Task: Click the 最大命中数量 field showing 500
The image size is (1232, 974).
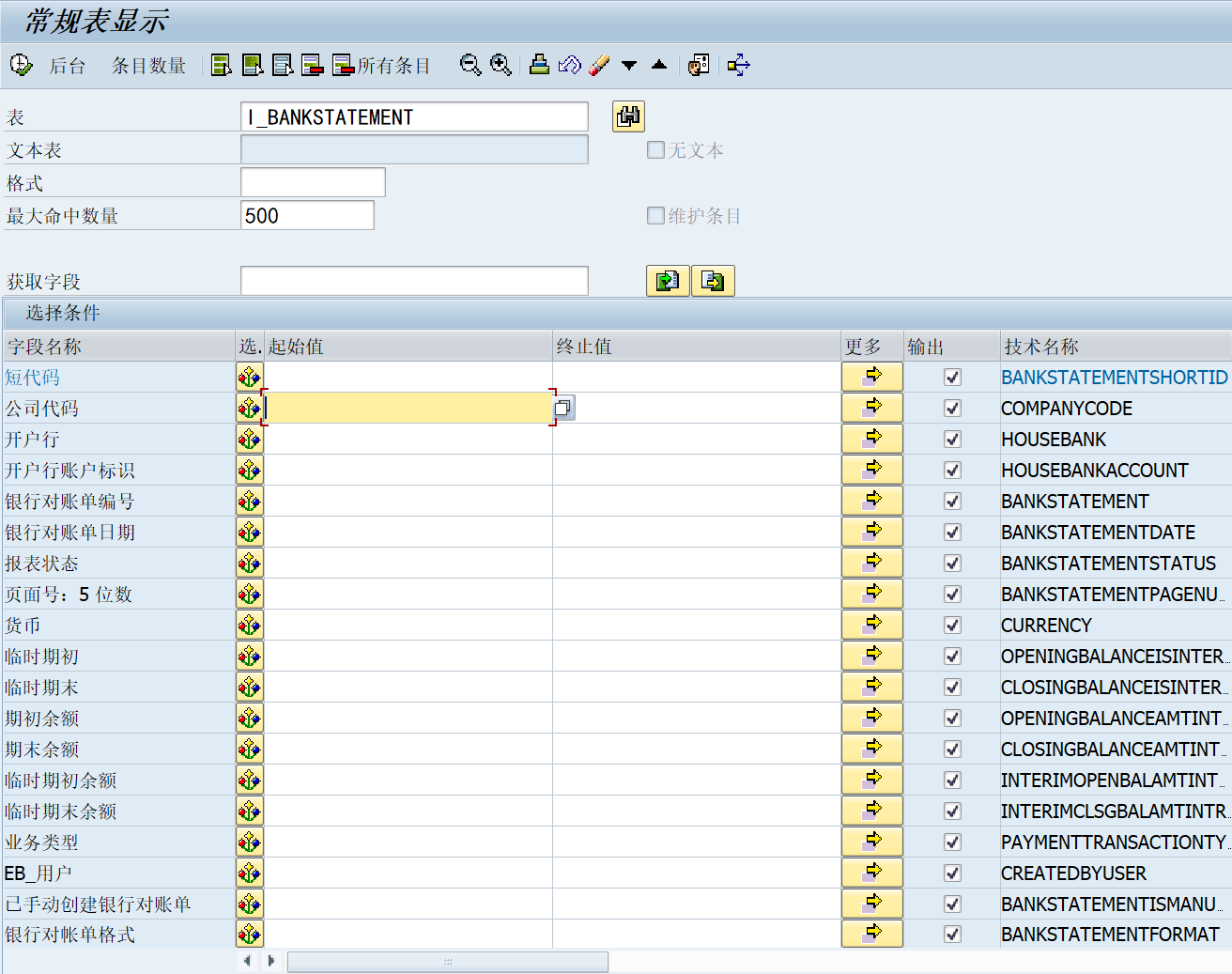Action: [x=307, y=216]
